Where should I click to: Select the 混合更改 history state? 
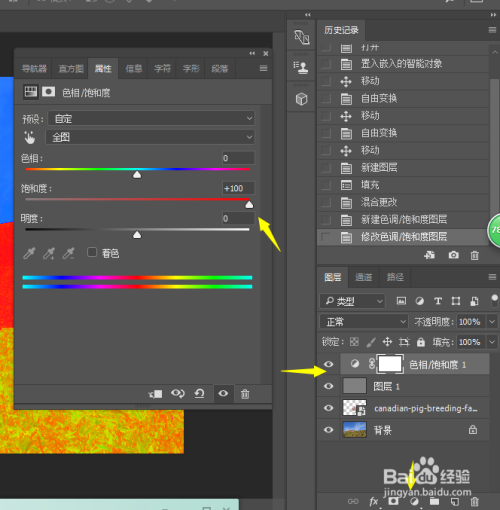(x=403, y=202)
